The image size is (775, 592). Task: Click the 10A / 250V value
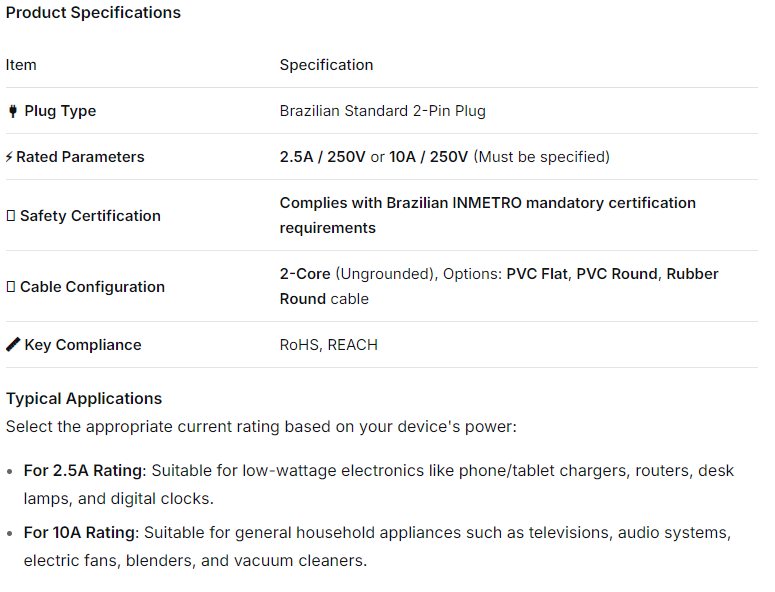[429, 157]
